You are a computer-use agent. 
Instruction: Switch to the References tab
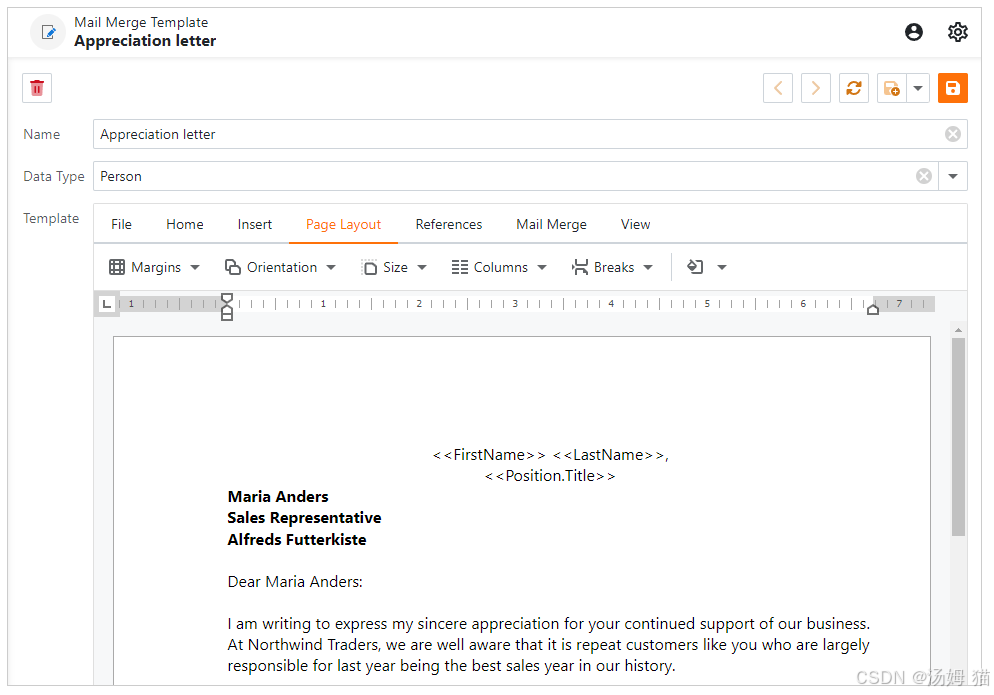(449, 224)
